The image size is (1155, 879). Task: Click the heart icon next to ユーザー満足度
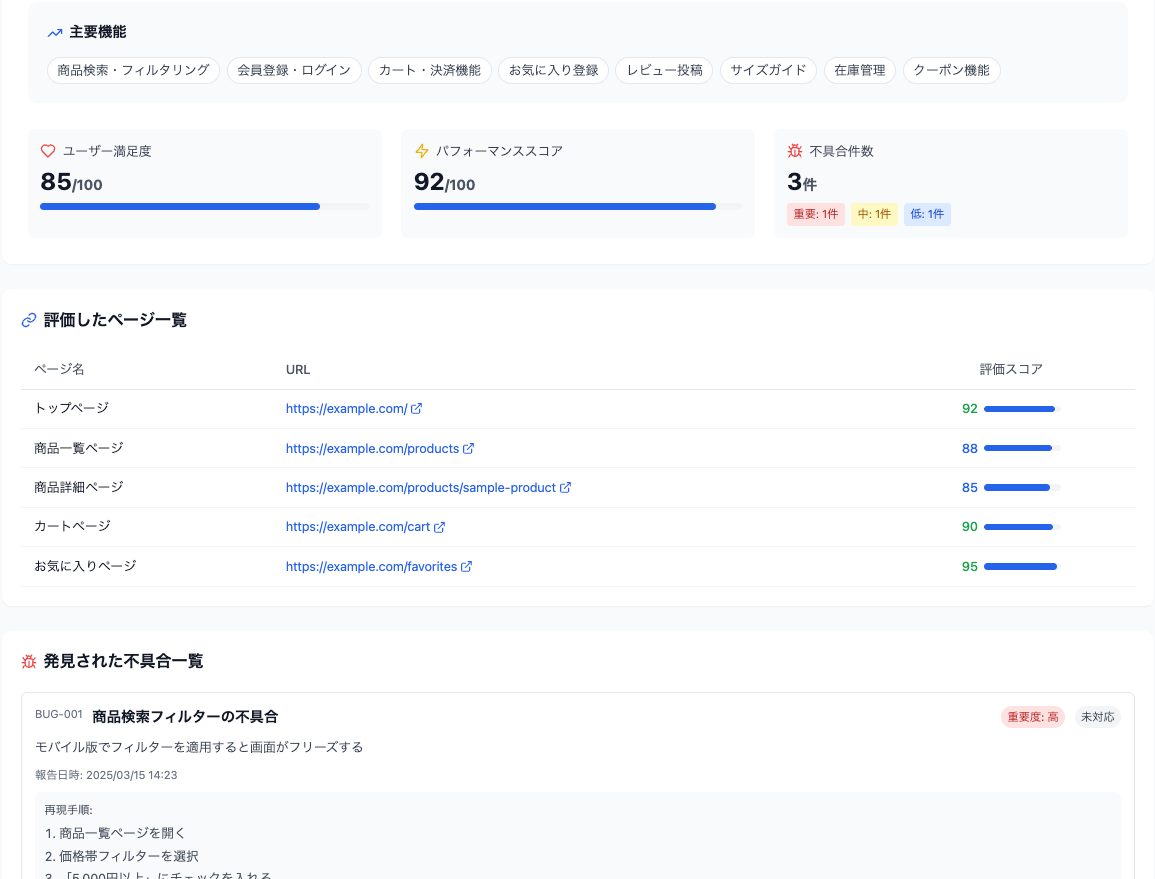[47, 151]
